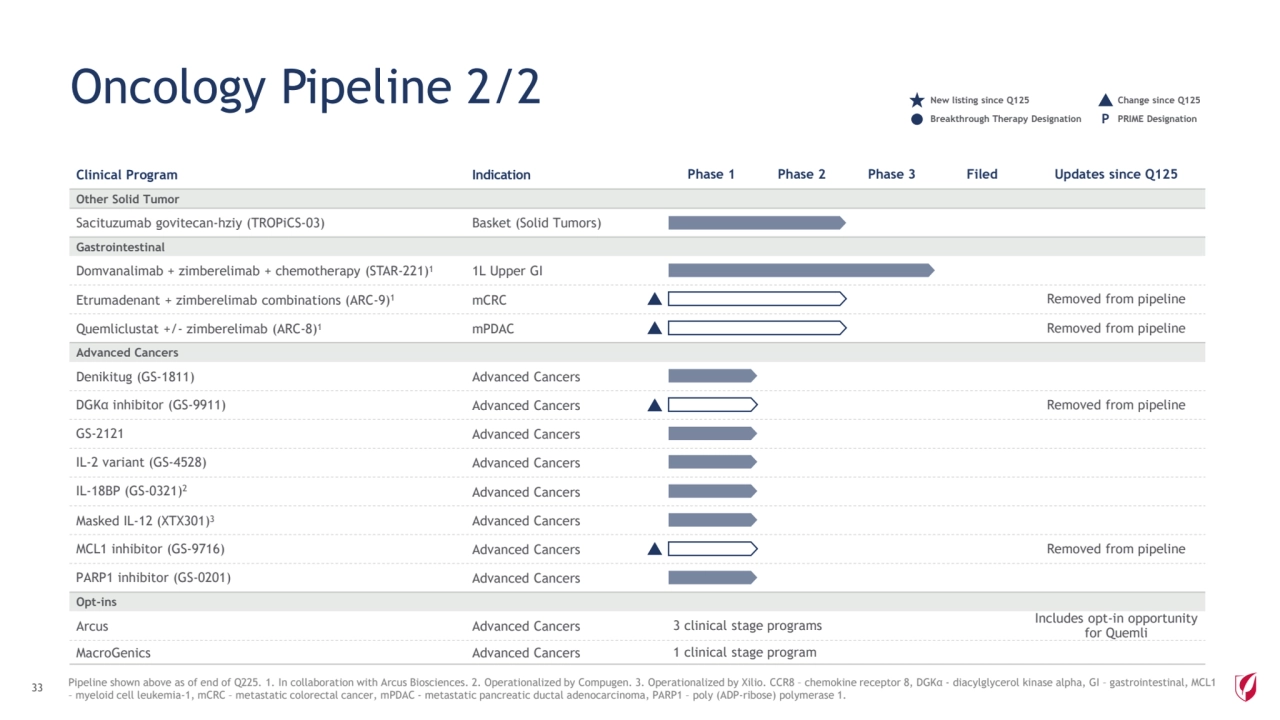Select the Other Solid Tumor section heading

(127, 199)
